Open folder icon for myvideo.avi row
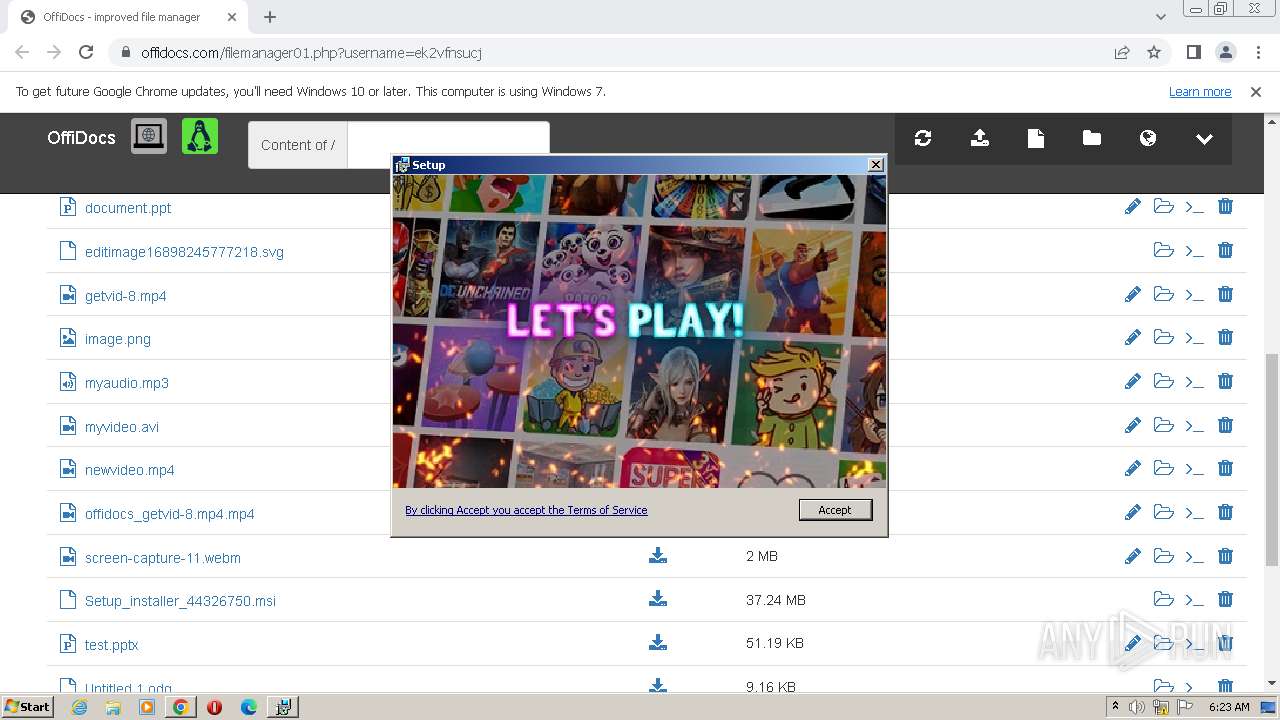Screen dimensions: 1280x720 (1164, 425)
